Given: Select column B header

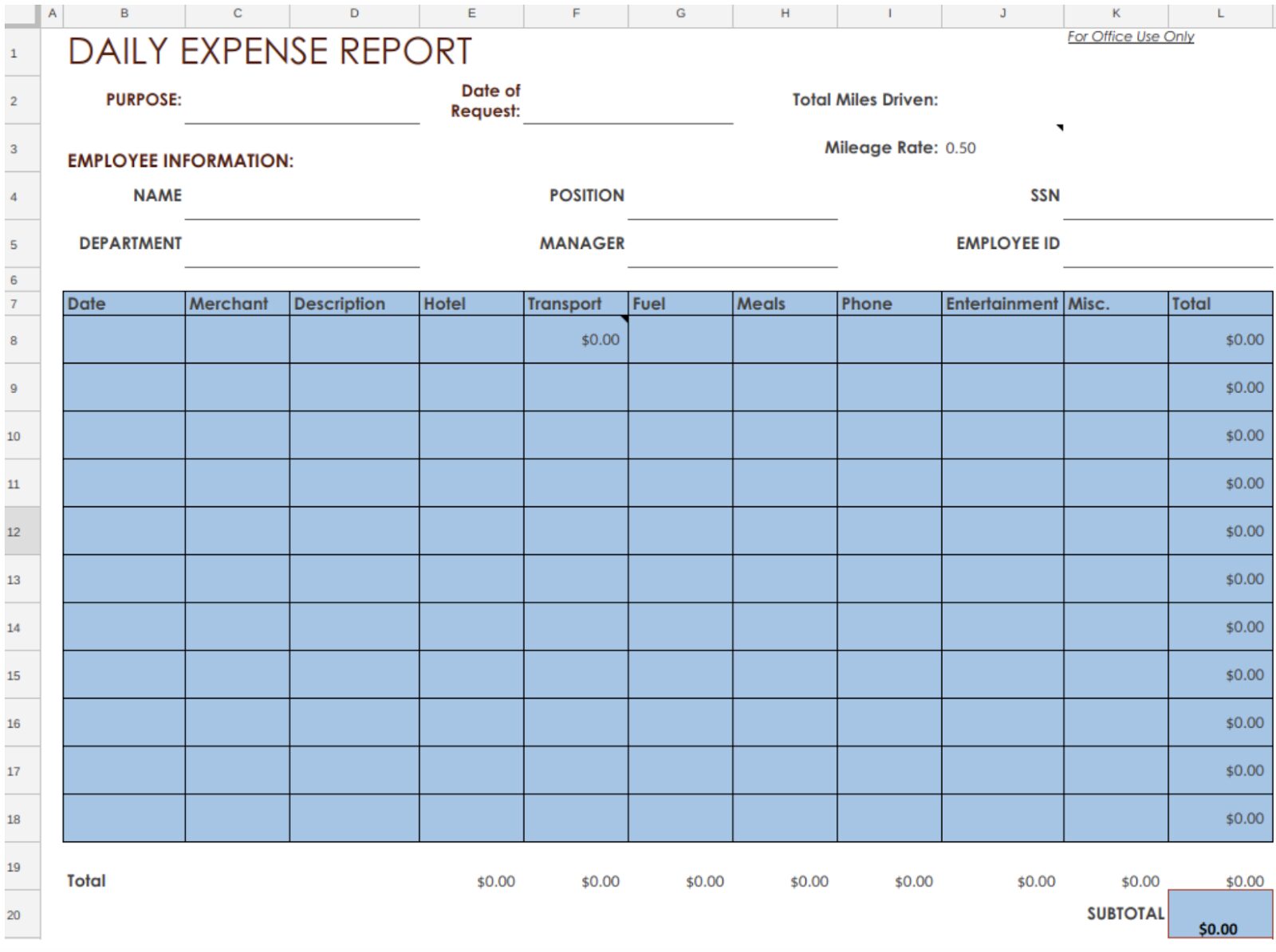Looking at the screenshot, I should pyautogui.click(x=124, y=14).
